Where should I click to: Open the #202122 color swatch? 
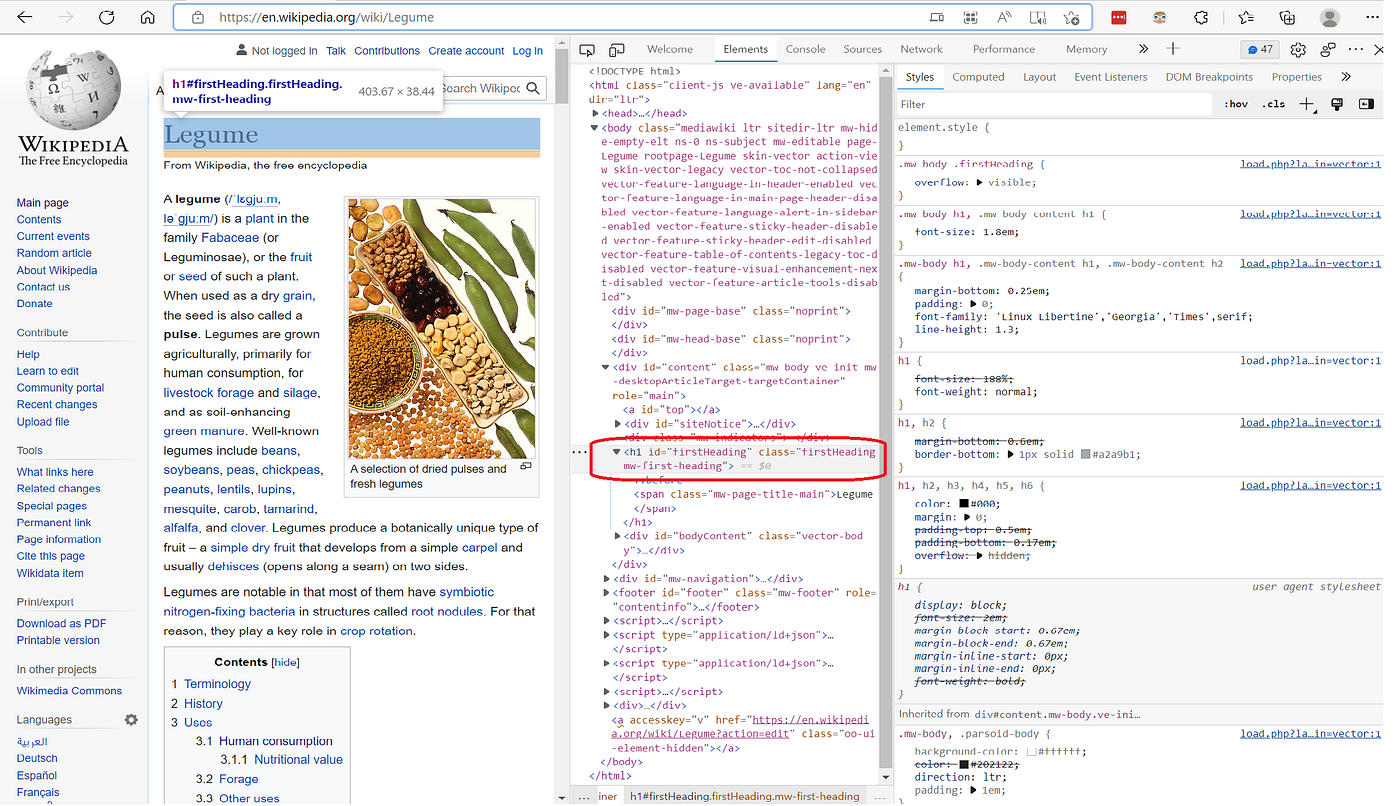coord(965,764)
